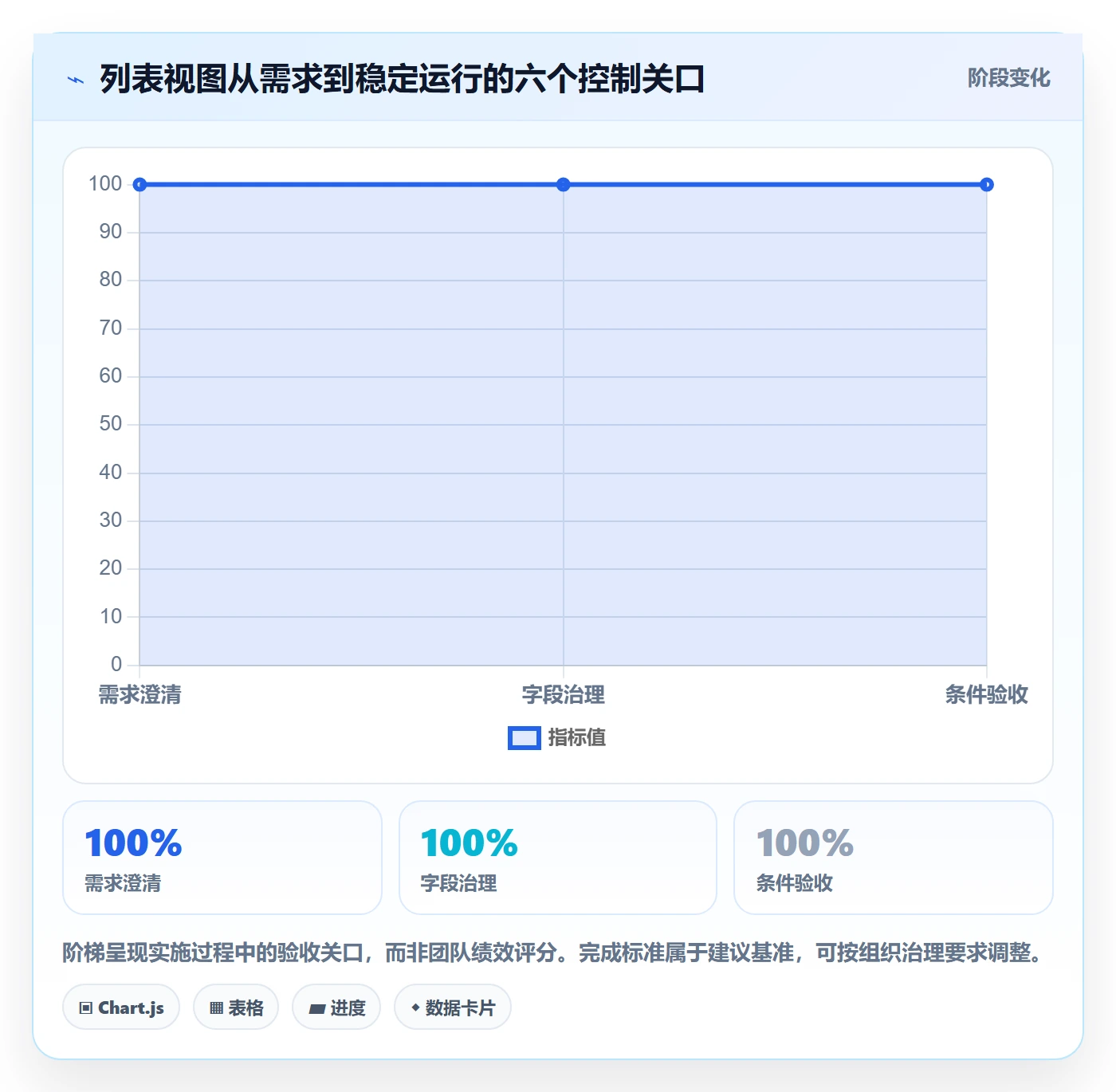1116x1092 pixels.
Task: Click the y-axis tick label 30
Action: point(111,520)
